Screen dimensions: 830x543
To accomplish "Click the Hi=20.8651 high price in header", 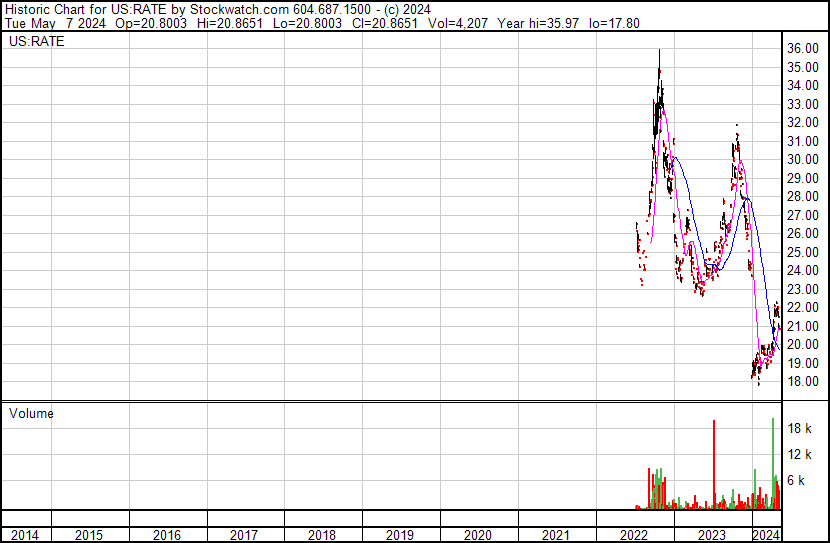I will (x=230, y=23).
